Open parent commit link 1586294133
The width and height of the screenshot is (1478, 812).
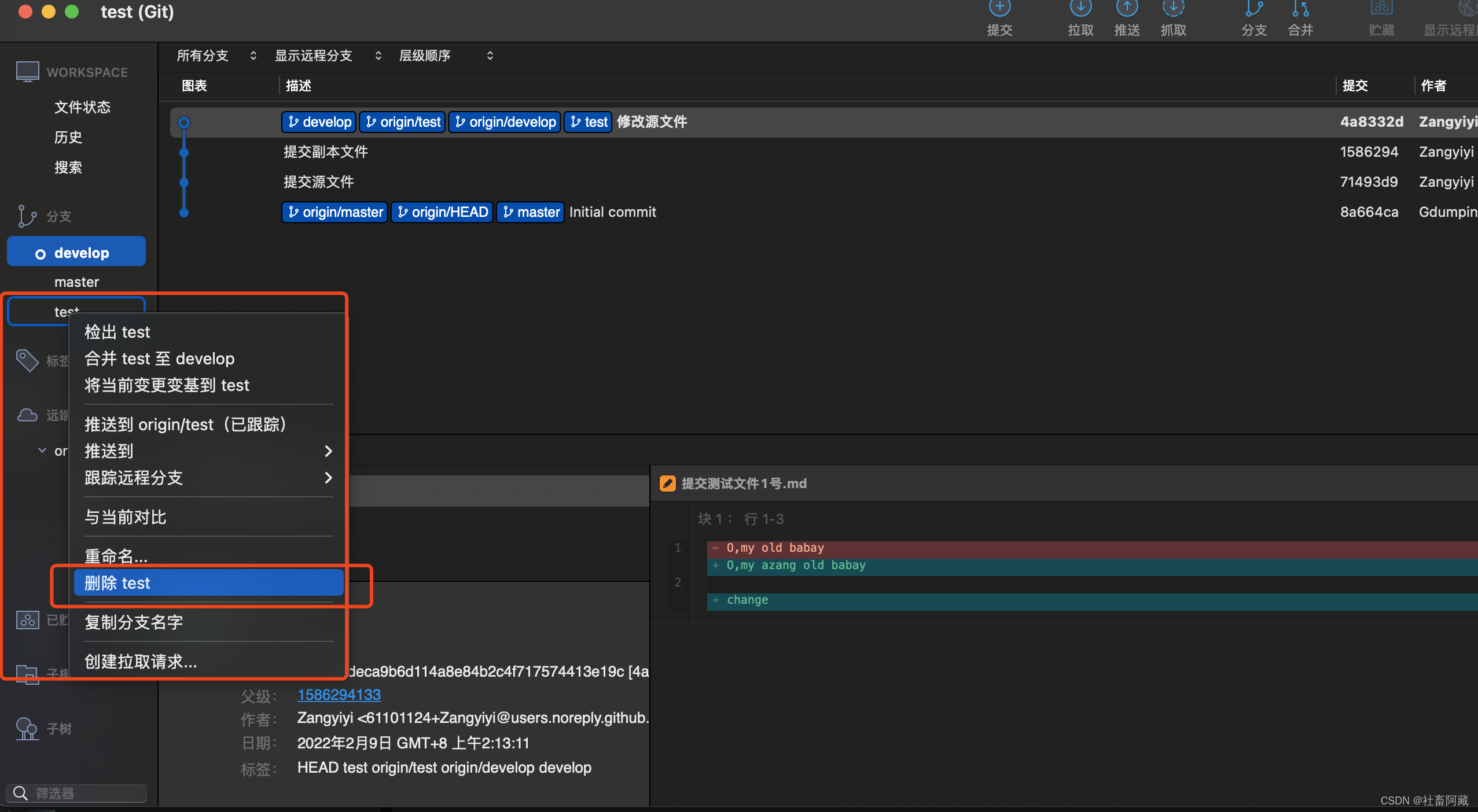pyautogui.click(x=339, y=695)
